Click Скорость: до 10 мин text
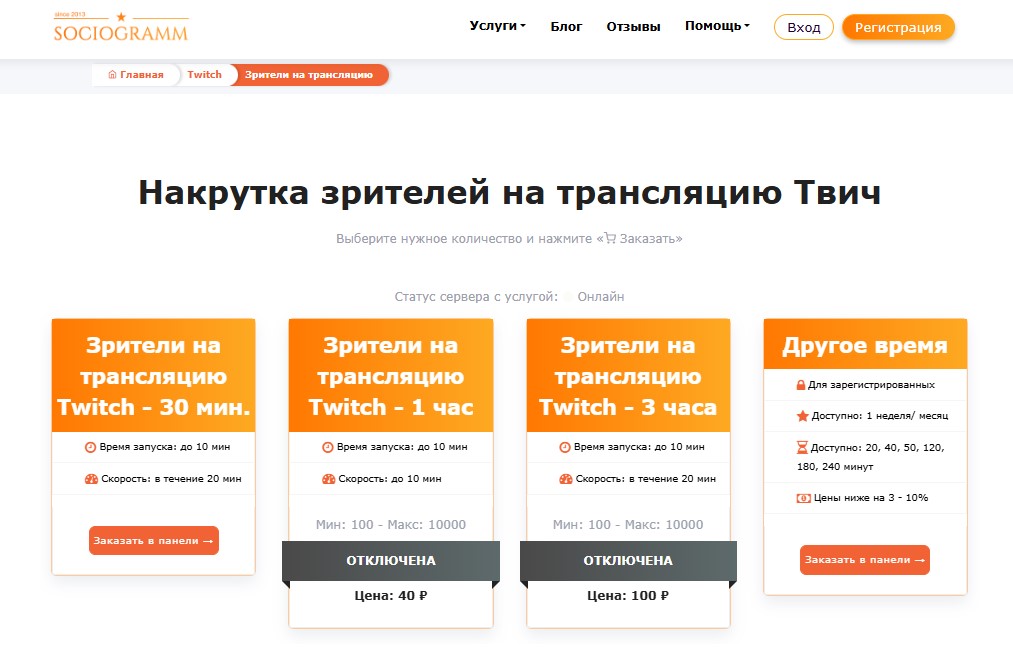Viewport: 1013px width, 647px height. click(x=390, y=479)
